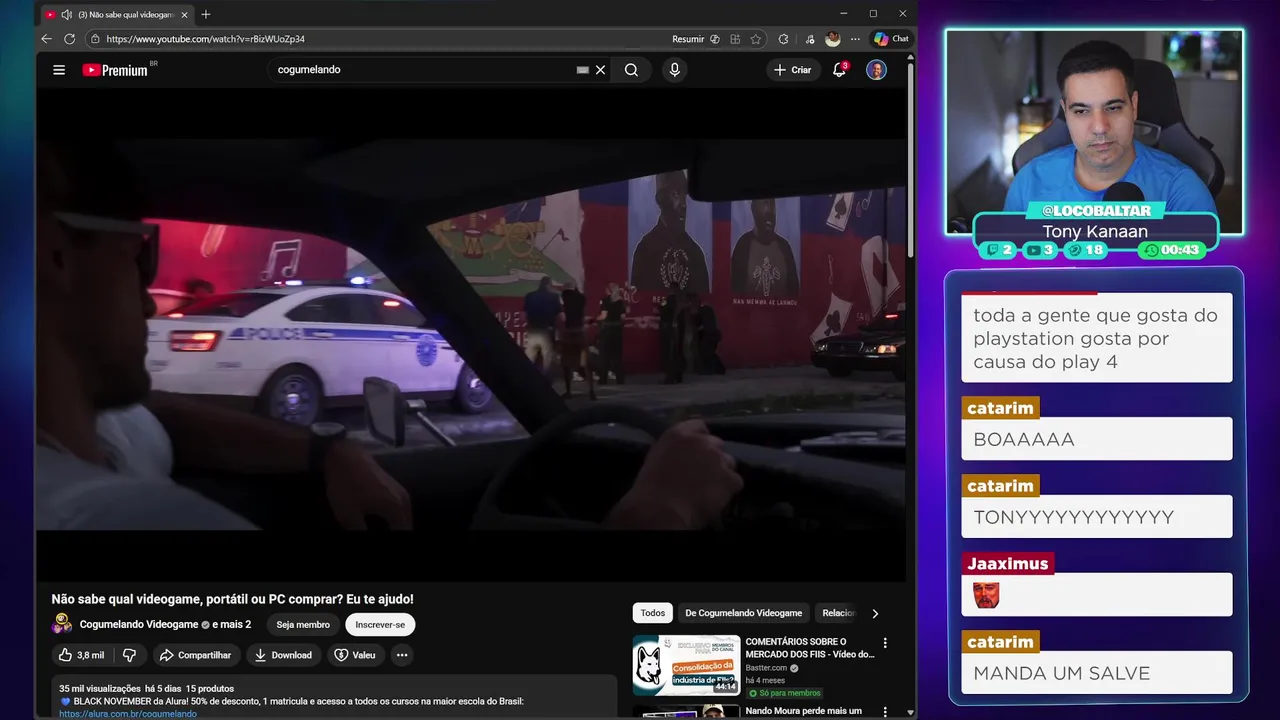Select the YouTube video tab
This screenshot has width=1280, height=720.
(116, 14)
